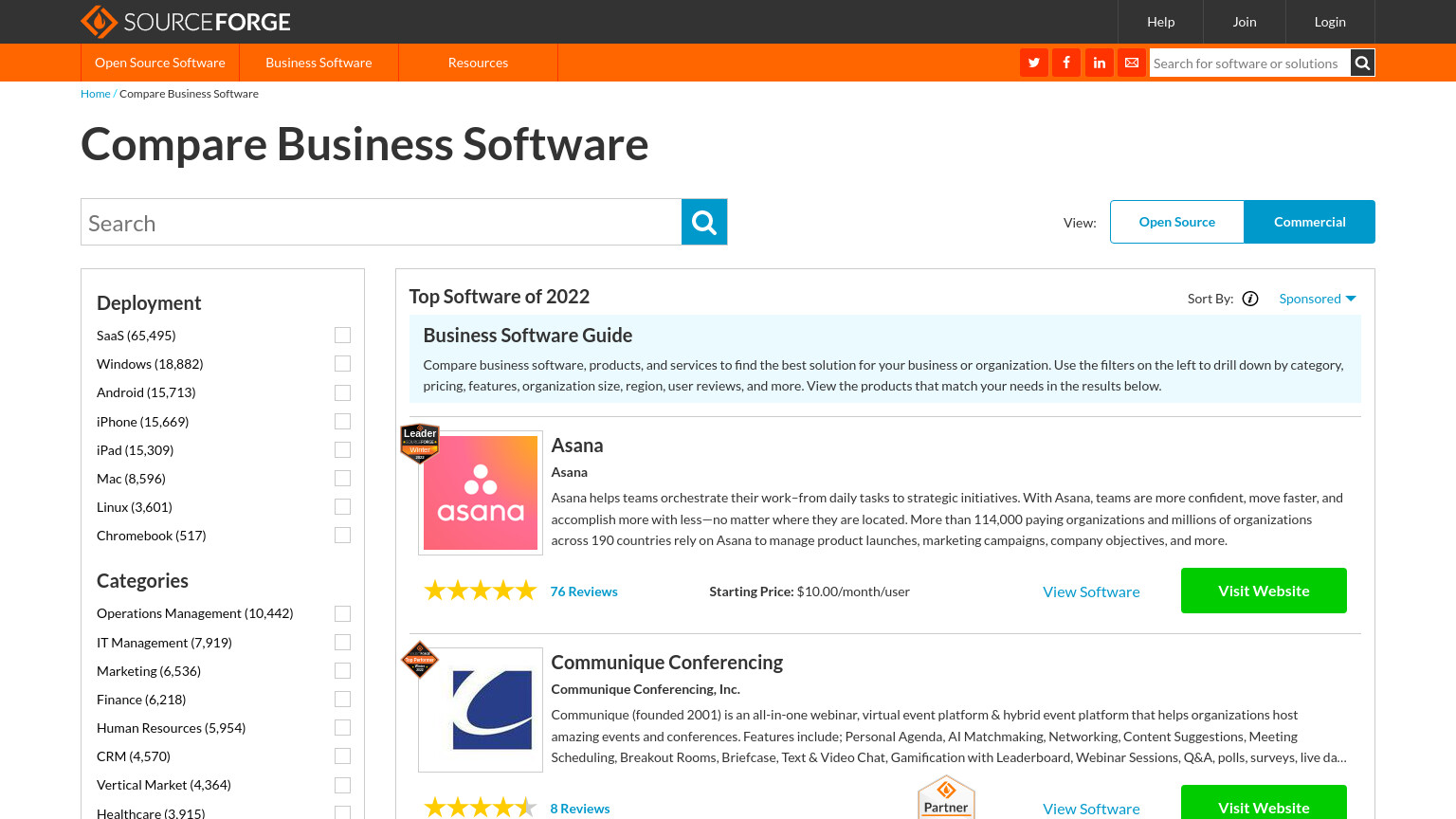Screen dimensions: 1456x819
Task: Open the Communique Conferencing title link
Action: (x=667, y=663)
